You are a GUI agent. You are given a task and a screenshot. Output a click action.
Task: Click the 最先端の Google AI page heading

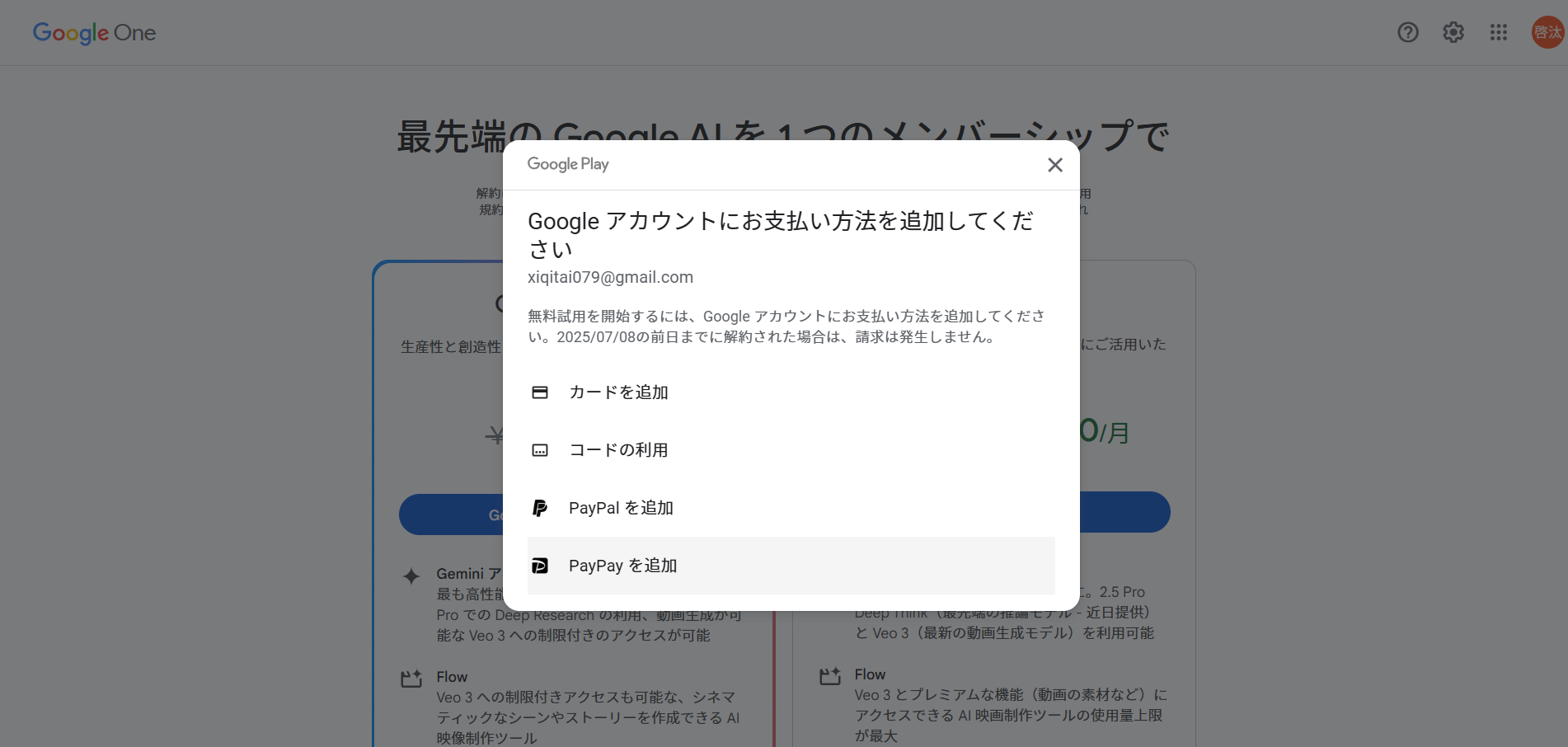point(783,136)
